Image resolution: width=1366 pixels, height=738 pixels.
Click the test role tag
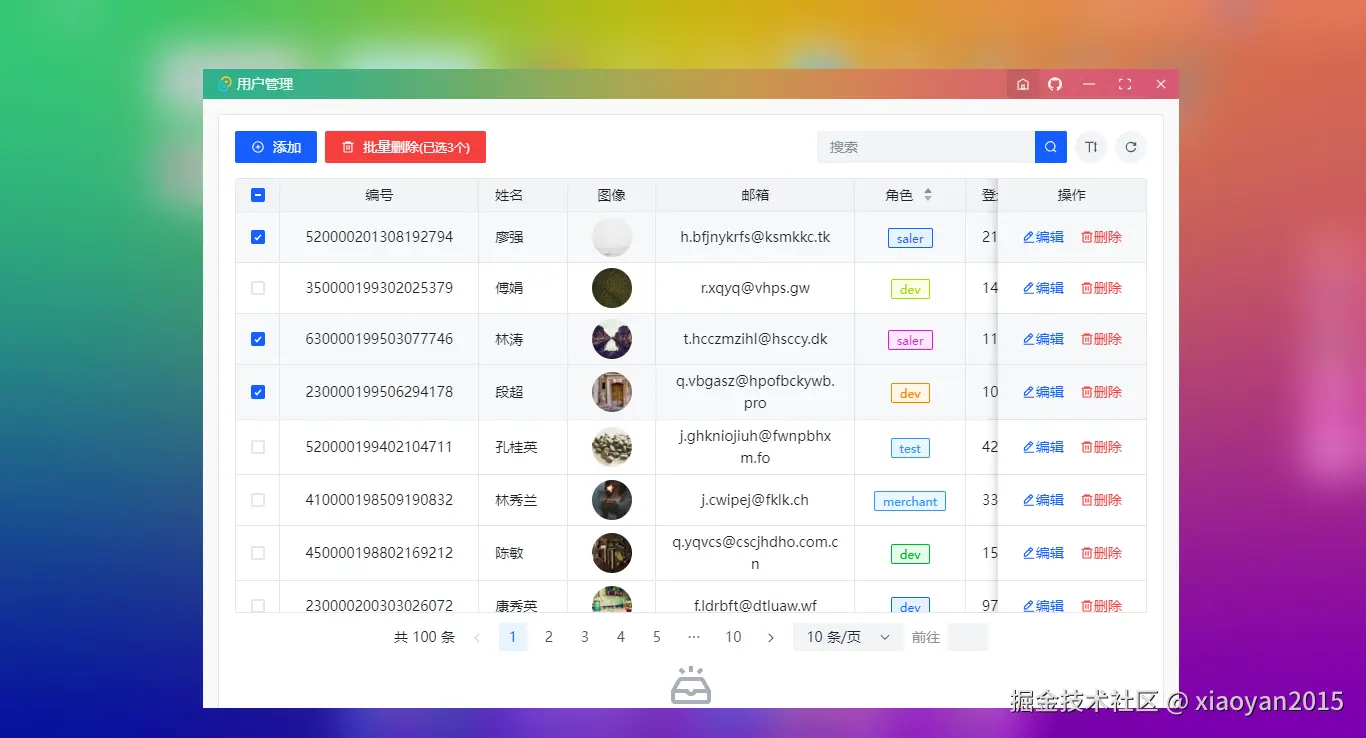click(x=910, y=448)
